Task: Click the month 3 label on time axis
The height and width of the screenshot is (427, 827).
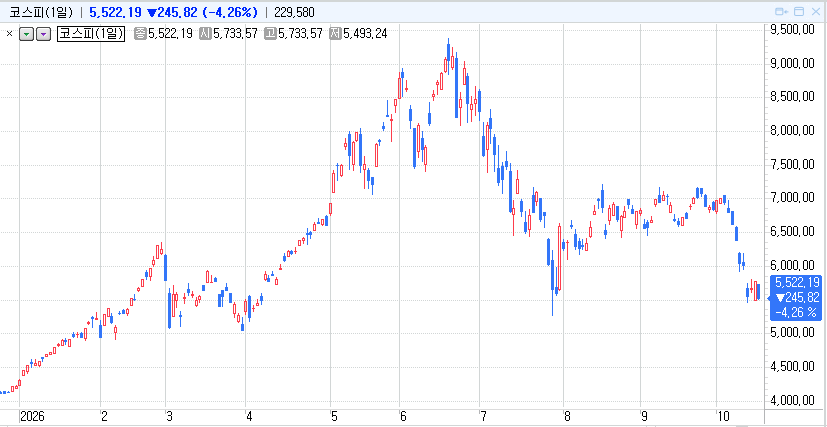Action: 169,418
